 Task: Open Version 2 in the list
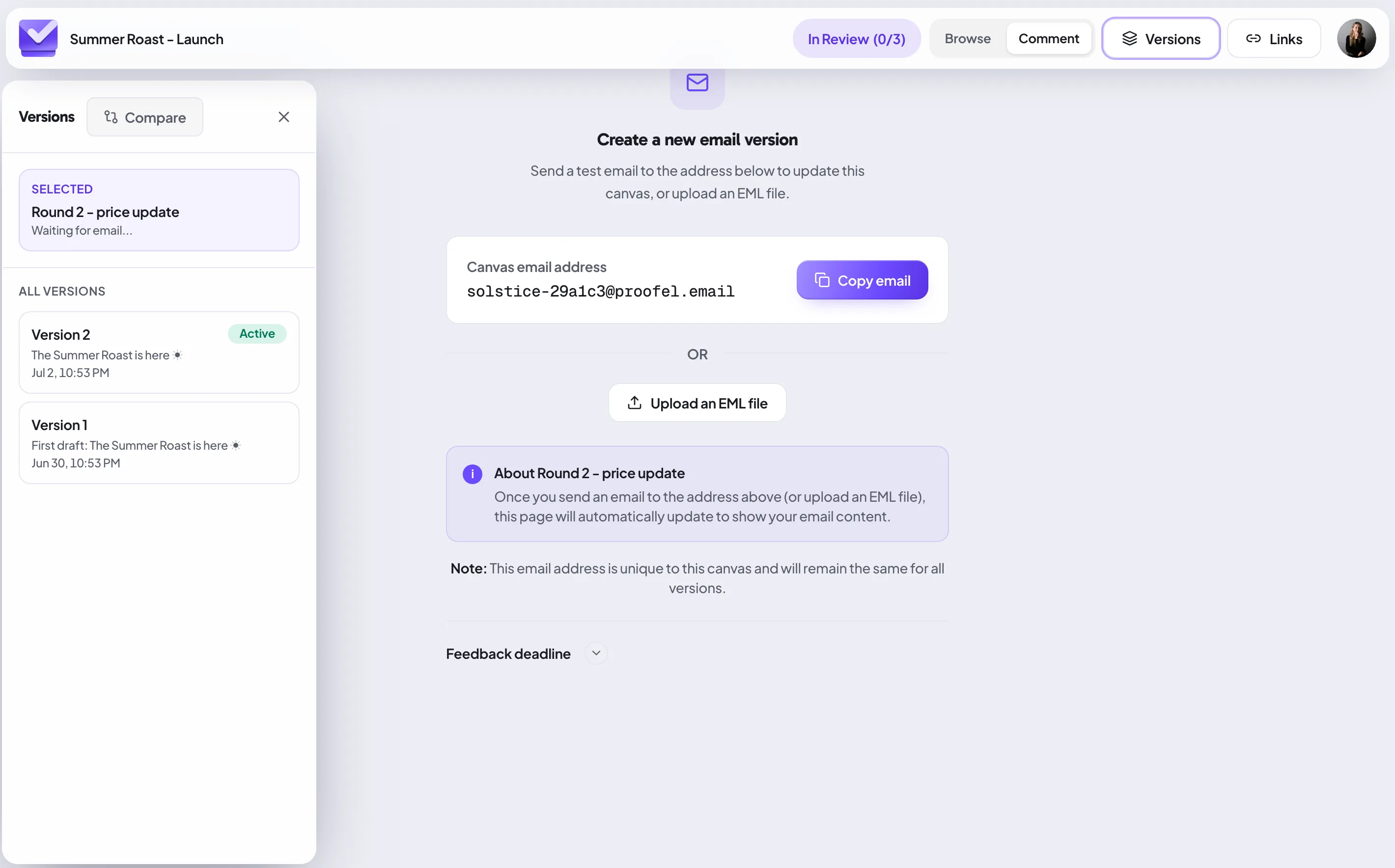click(159, 353)
